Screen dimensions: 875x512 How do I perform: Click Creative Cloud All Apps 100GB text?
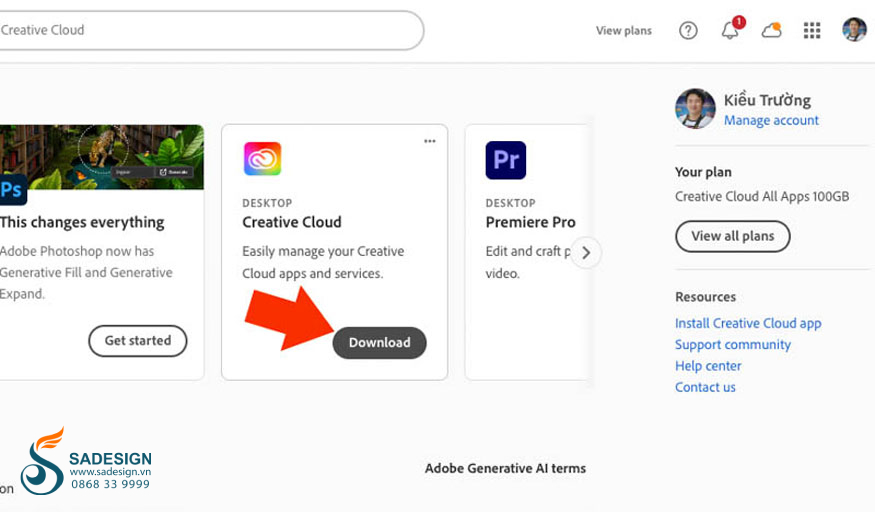point(762,196)
